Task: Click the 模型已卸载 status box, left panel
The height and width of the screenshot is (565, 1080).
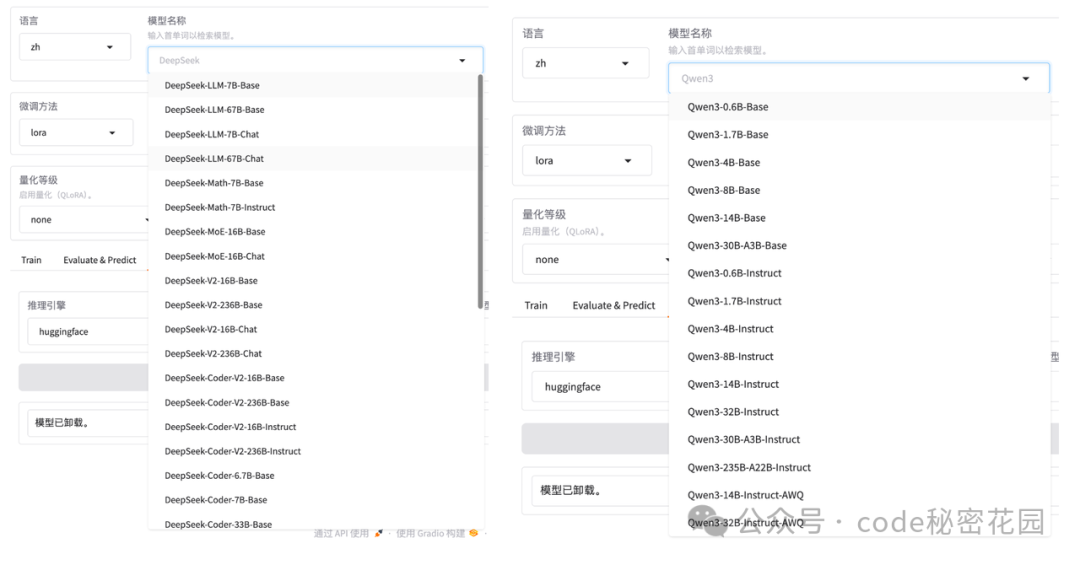Action: (88, 422)
